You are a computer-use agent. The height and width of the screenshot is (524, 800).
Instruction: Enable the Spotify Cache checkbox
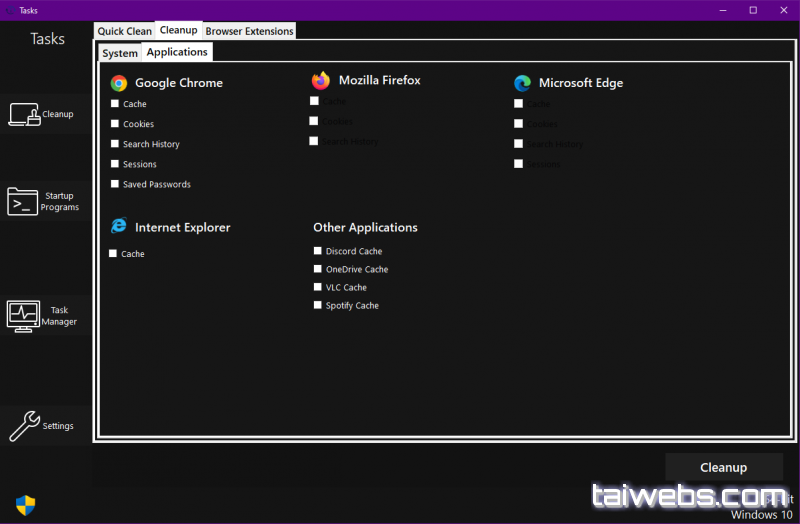[x=318, y=305]
